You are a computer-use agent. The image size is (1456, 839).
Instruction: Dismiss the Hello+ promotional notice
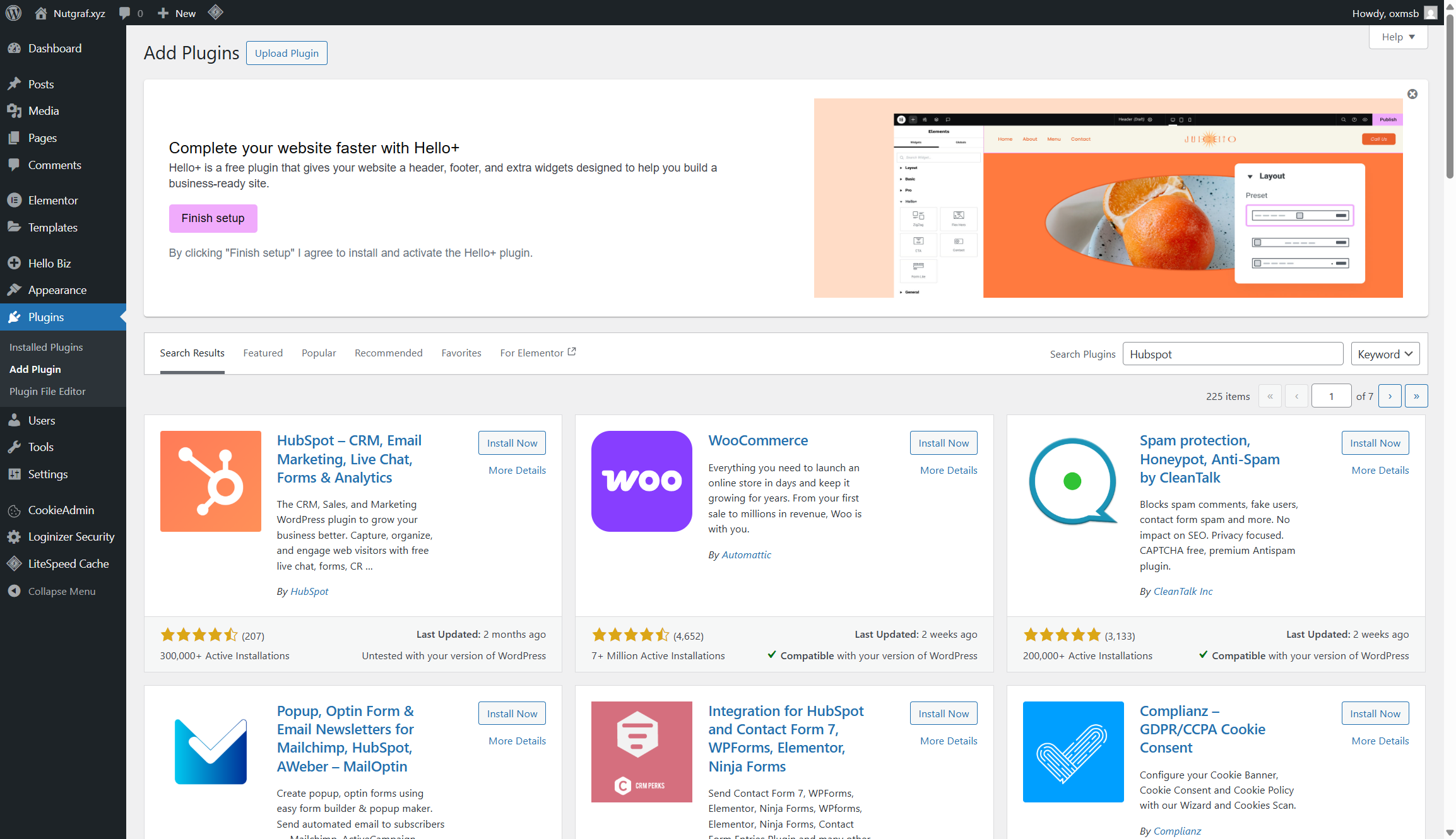tap(1412, 93)
